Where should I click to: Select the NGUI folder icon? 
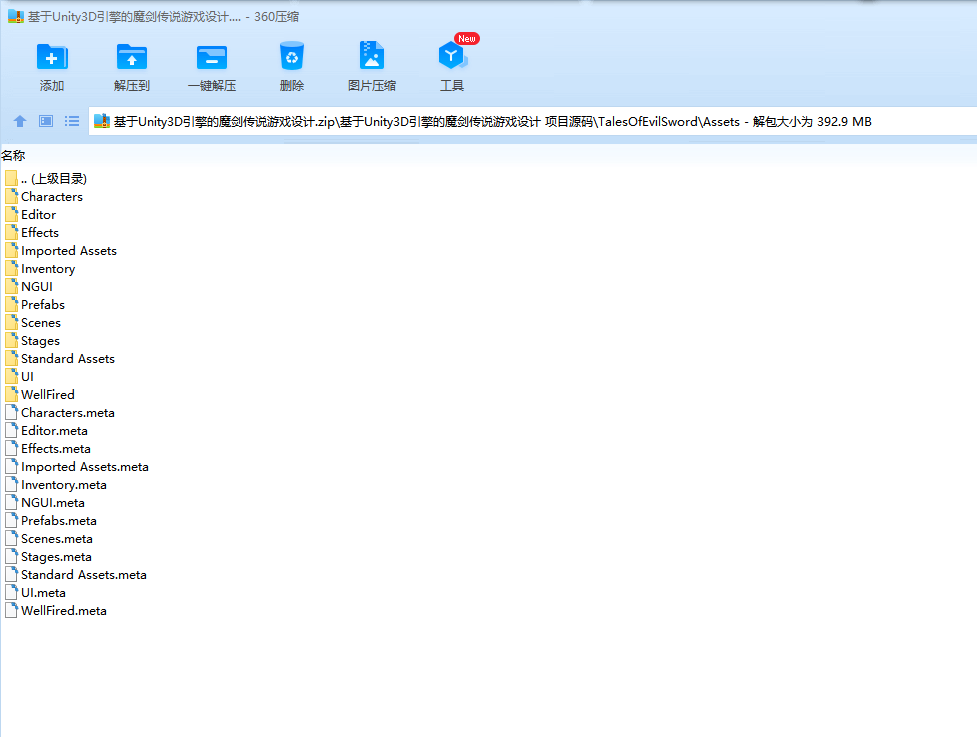click(x=11, y=287)
